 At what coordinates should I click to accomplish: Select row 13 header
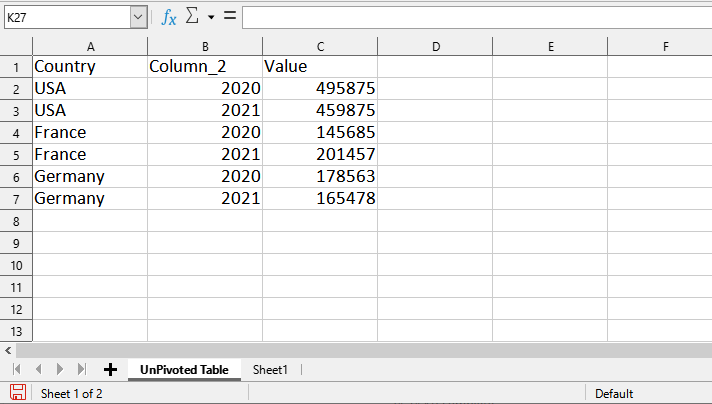[16, 331]
